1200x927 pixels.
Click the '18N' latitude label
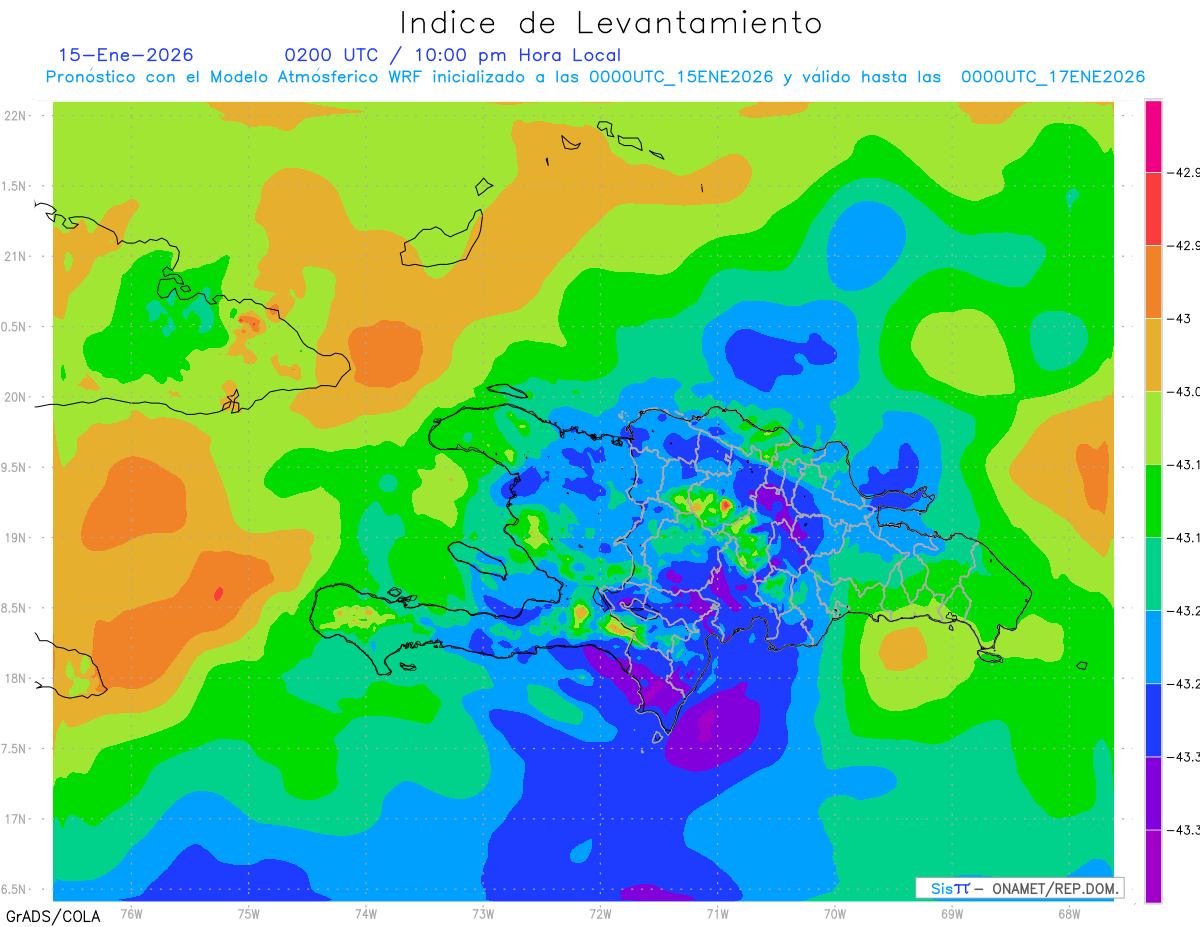pos(15,678)
